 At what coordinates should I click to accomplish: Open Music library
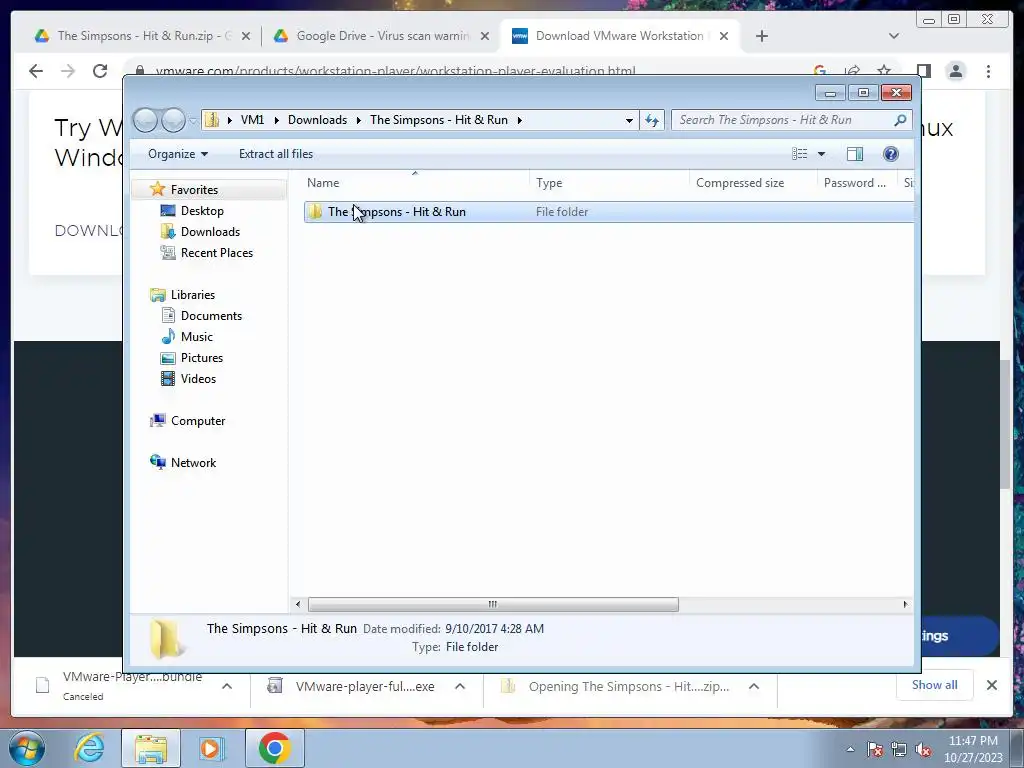coord(197,337)
